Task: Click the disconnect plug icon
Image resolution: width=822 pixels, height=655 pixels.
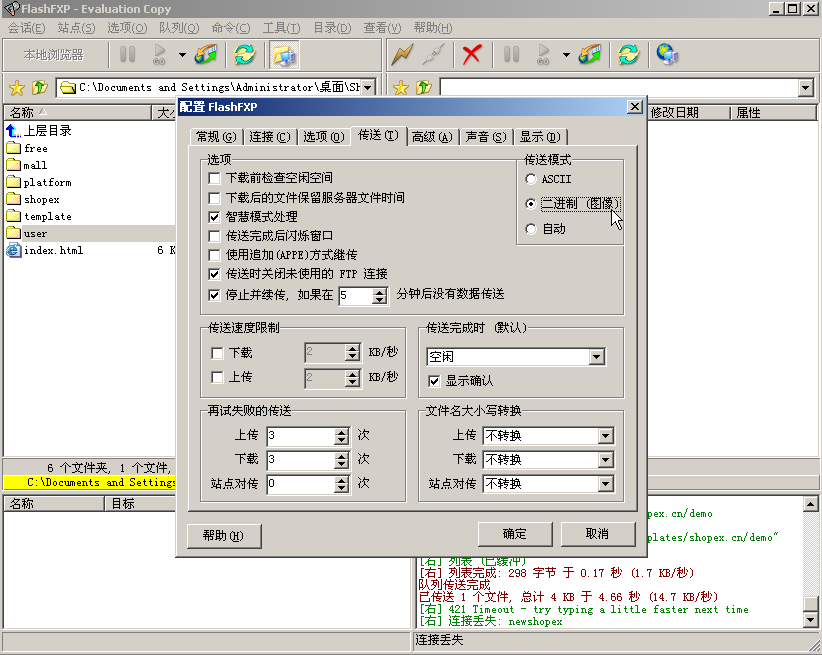Action: 434,54
